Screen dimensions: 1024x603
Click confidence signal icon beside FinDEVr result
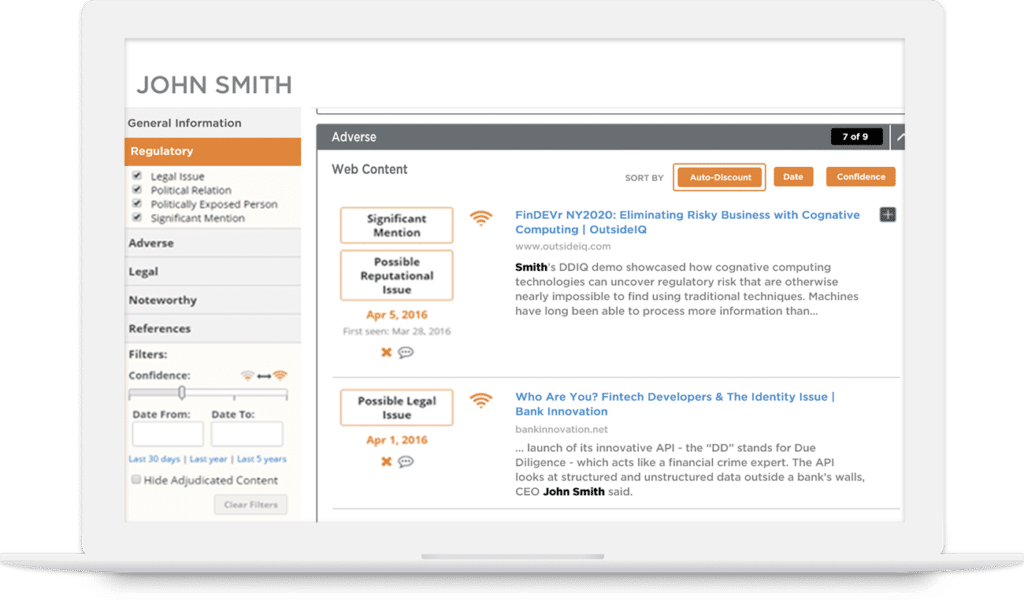point(481,218)
